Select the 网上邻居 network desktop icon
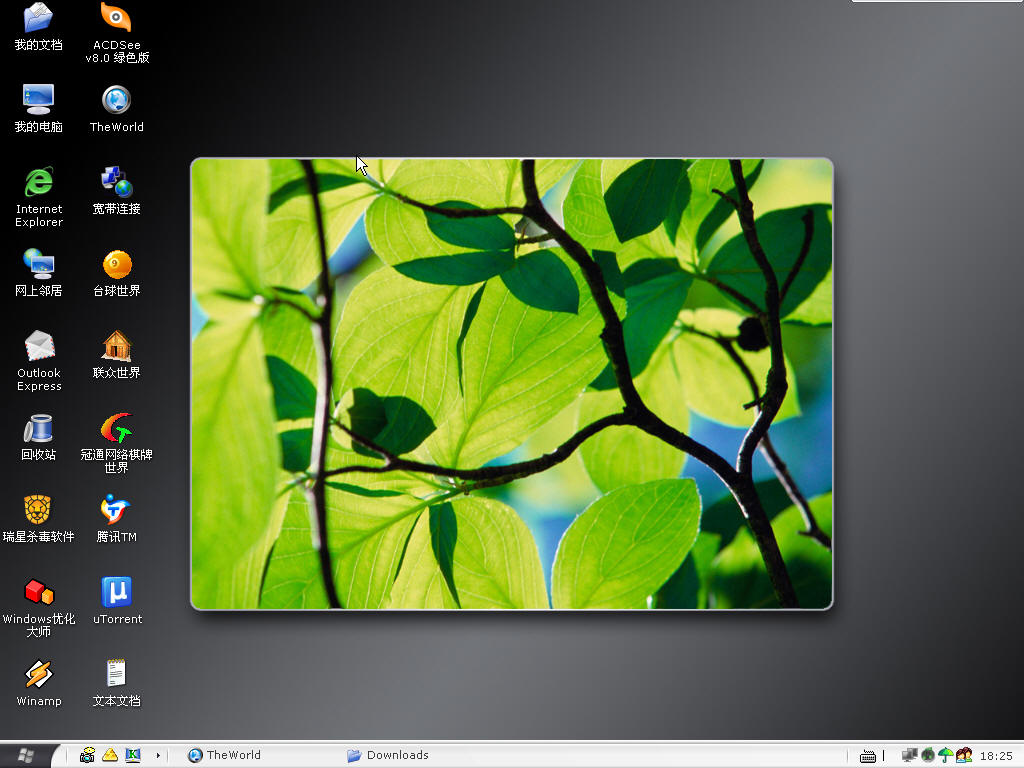The image size is (1024, 768). coord(38,272)
